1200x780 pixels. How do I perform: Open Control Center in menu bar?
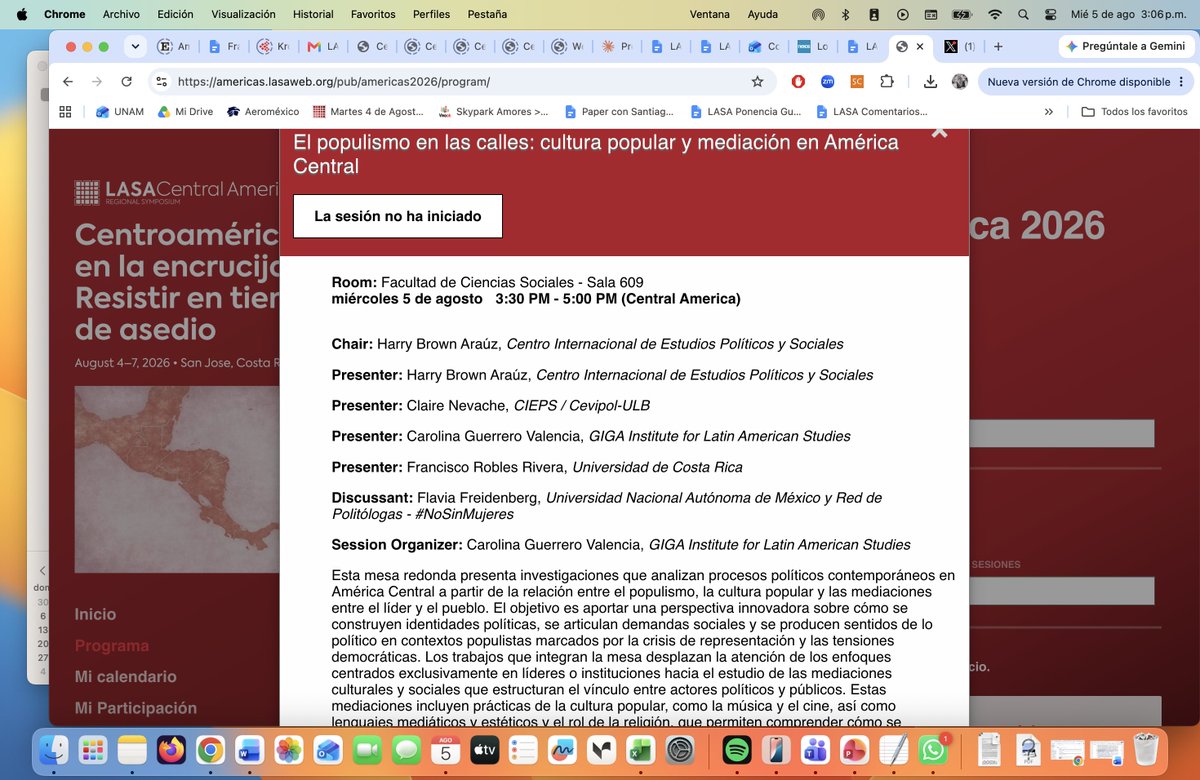[x=1050, y=14]
